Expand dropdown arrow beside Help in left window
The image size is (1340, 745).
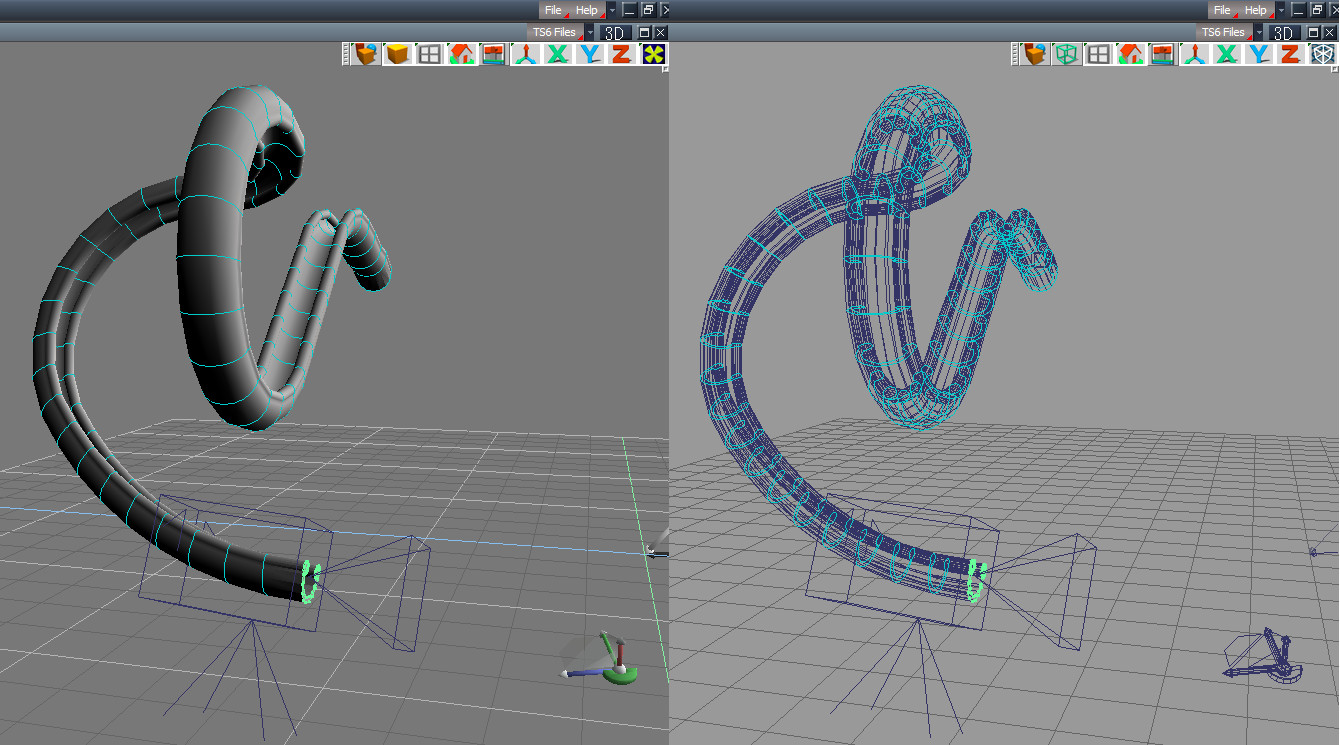612,10
